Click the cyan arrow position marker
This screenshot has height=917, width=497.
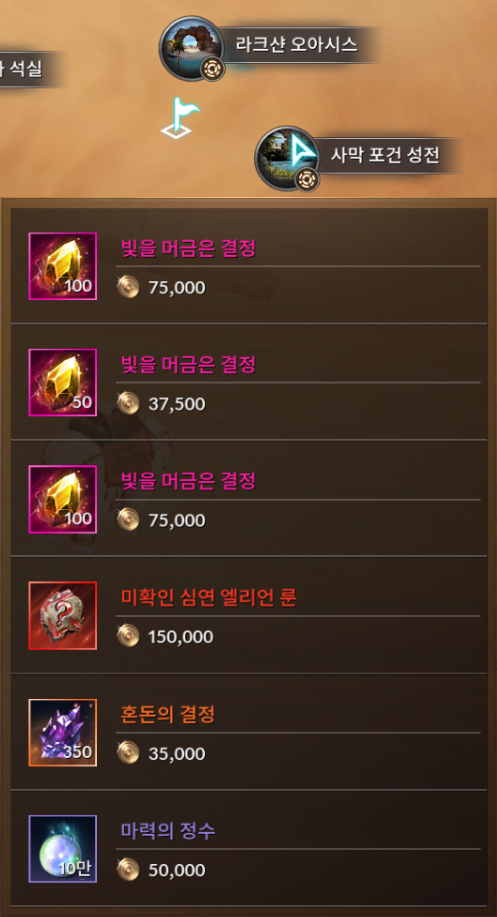[303, 152]
